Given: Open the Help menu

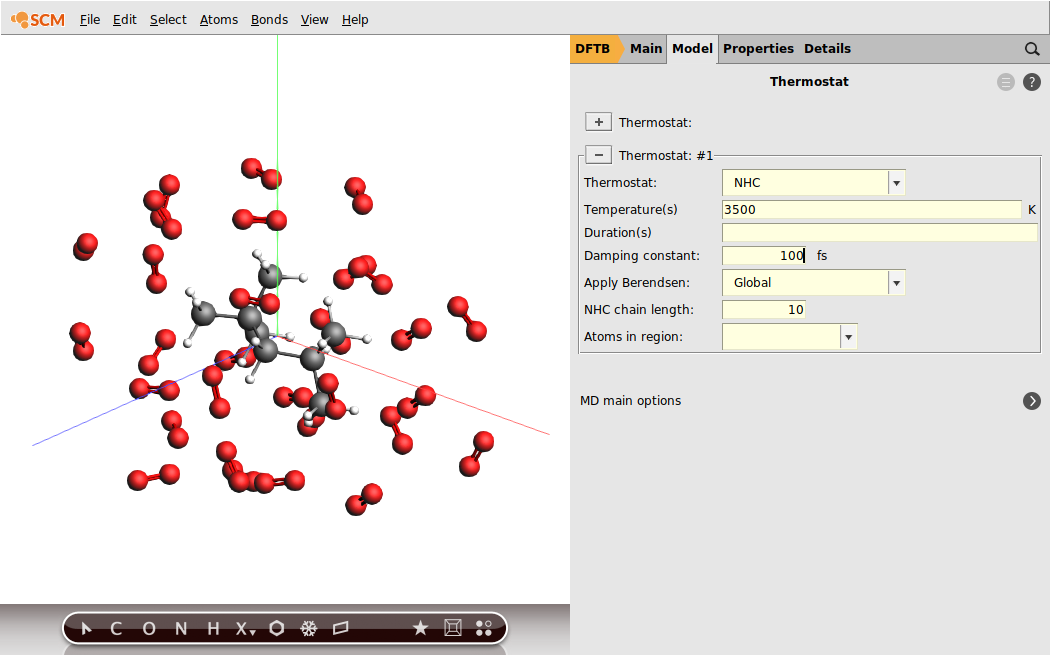Looking at the screenshot, I should 355,20.
